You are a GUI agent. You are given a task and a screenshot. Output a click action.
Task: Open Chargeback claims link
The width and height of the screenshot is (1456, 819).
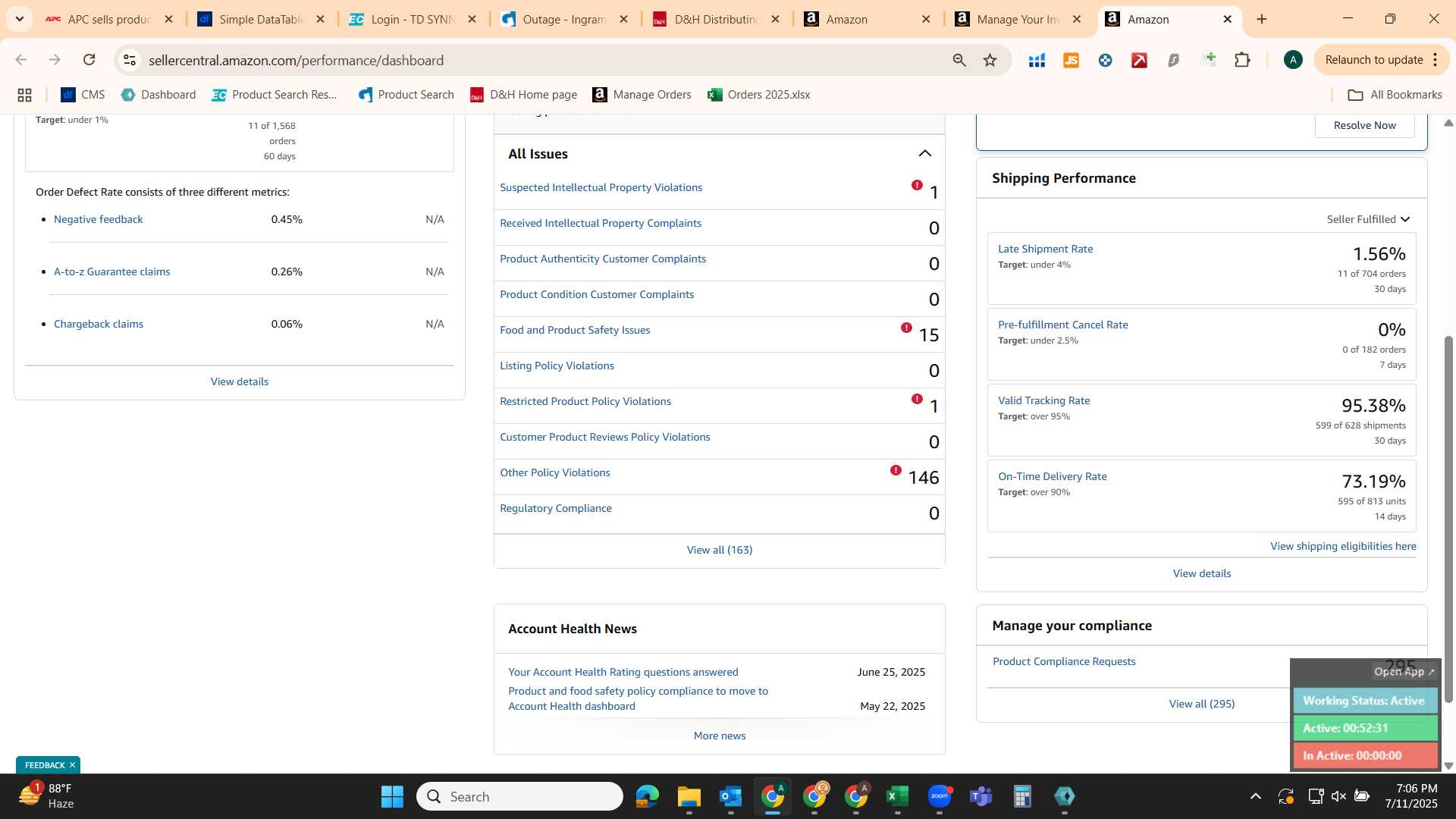tap(99, 324)
